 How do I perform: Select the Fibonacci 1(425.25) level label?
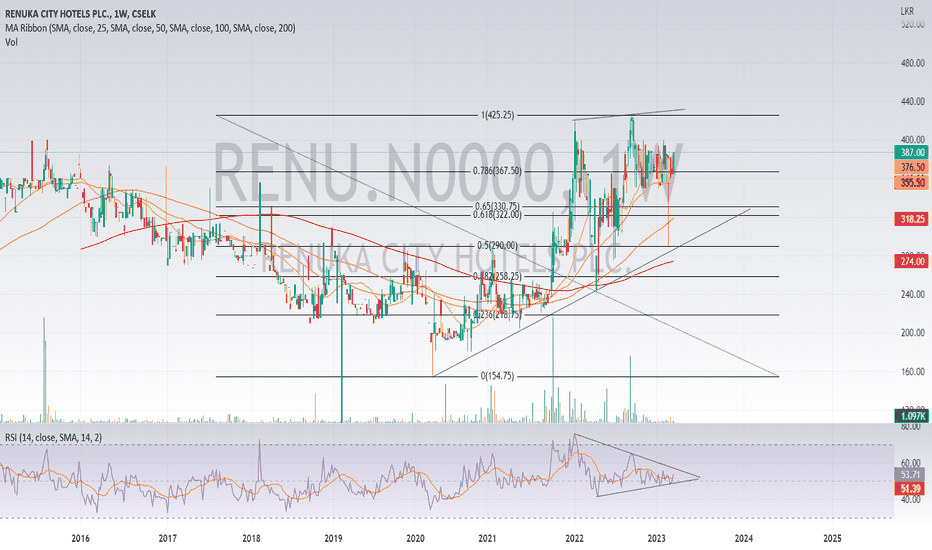498,115
